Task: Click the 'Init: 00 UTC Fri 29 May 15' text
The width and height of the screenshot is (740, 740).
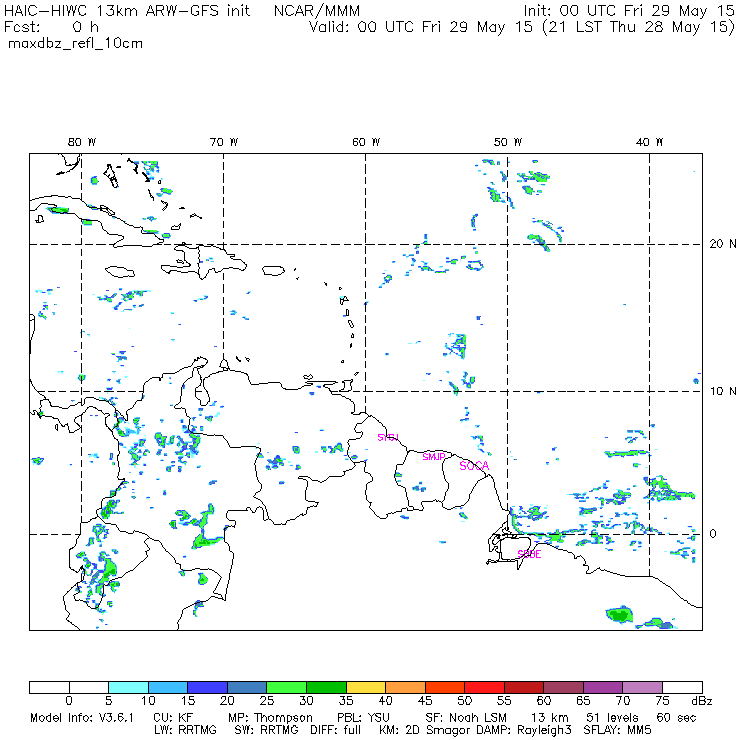Action: coord(629,11)
